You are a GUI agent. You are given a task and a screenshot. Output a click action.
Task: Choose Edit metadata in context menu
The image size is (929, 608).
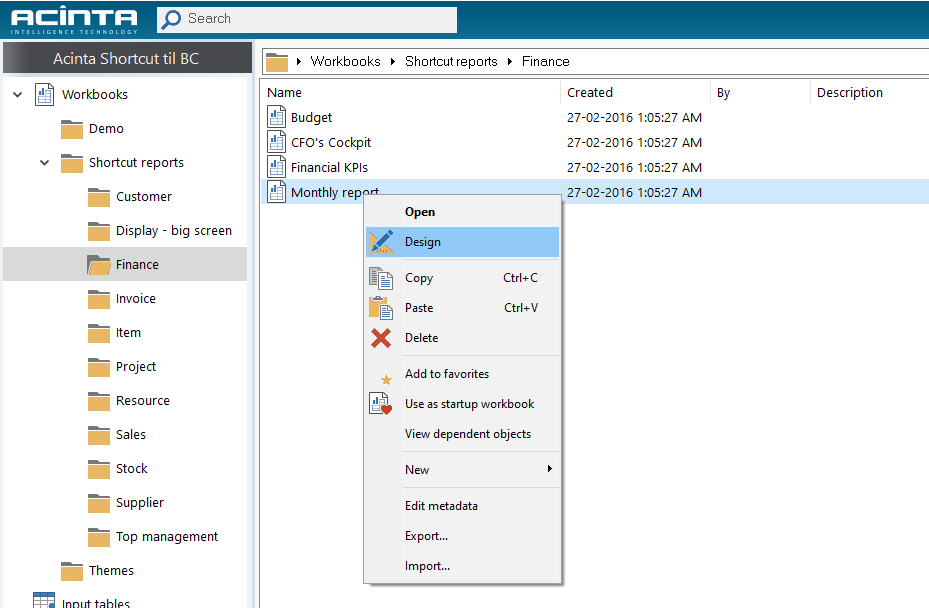(462, 506)
